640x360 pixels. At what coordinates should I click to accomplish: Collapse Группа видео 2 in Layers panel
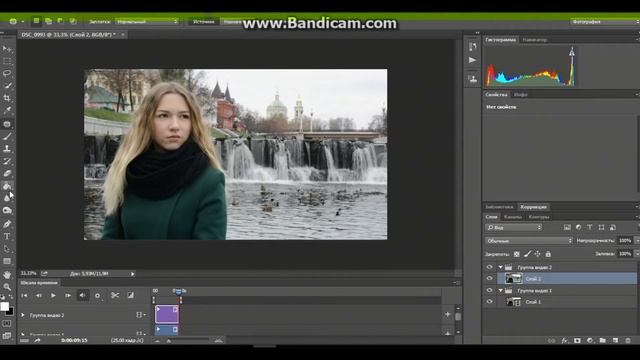(x=500, y=267)
